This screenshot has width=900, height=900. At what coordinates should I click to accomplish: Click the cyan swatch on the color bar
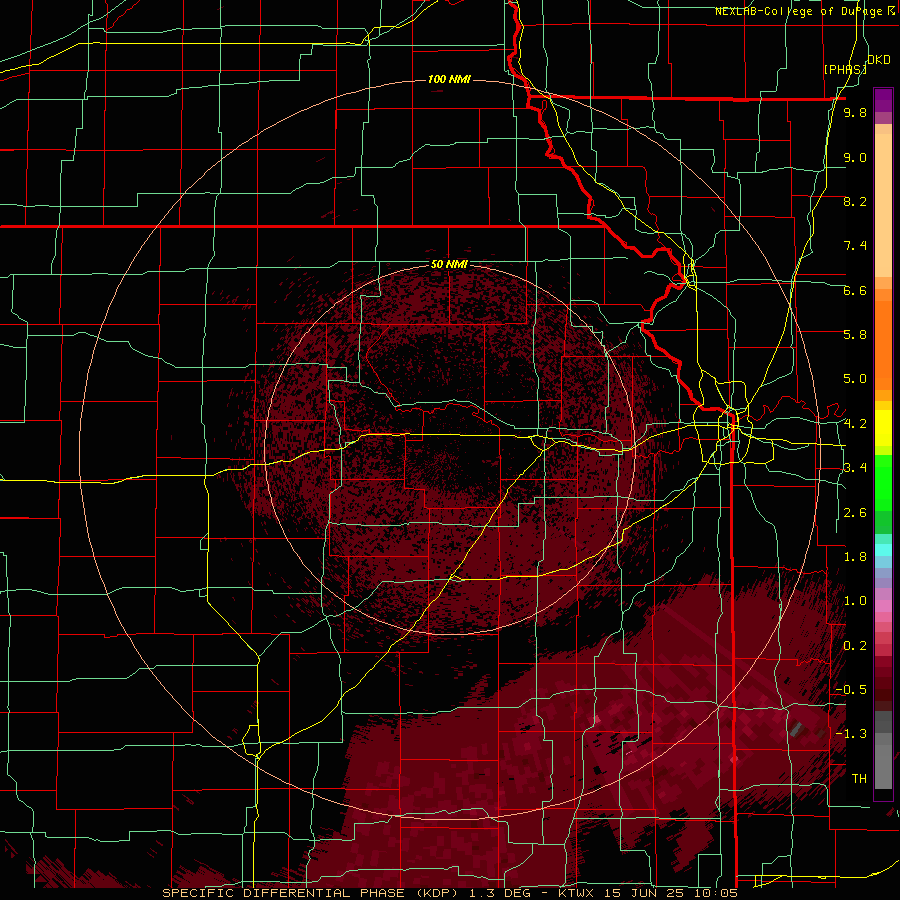[883, 550]
